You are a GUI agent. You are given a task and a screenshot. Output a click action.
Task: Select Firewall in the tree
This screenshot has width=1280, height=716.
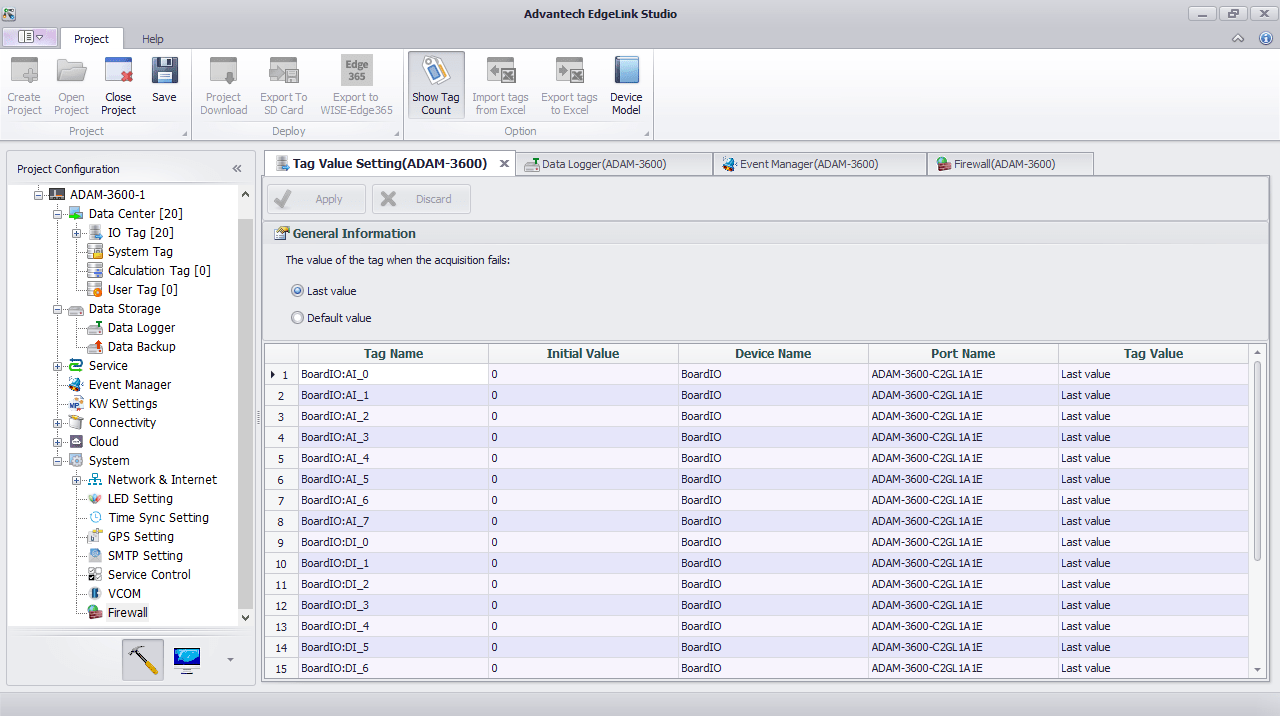tap(127, 612)
